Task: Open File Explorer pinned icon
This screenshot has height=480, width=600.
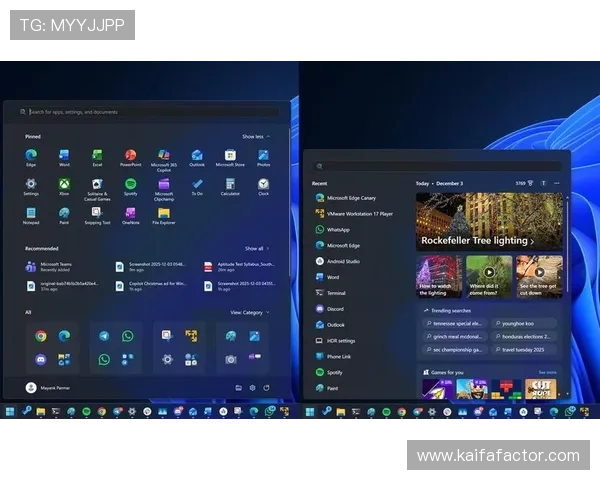Action: (163, 215)
